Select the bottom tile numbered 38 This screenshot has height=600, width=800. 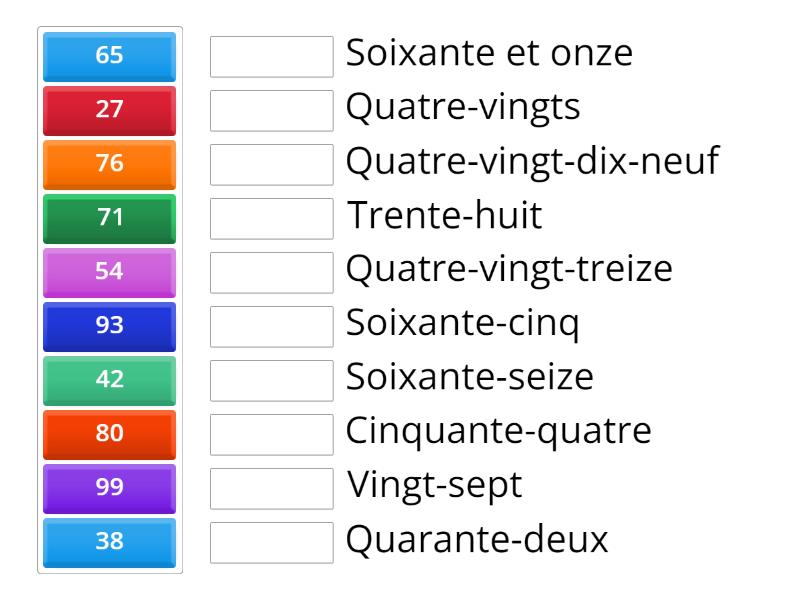[x=108, y=543]
